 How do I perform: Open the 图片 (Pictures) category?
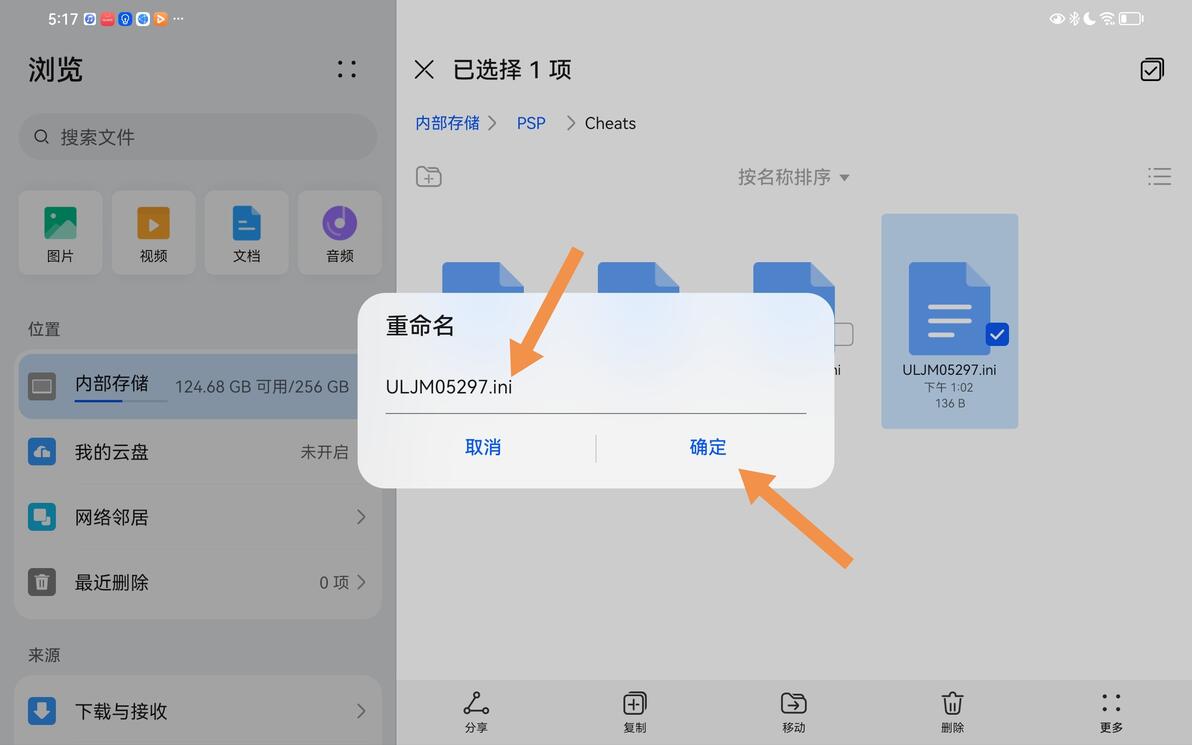coord(60,232)
